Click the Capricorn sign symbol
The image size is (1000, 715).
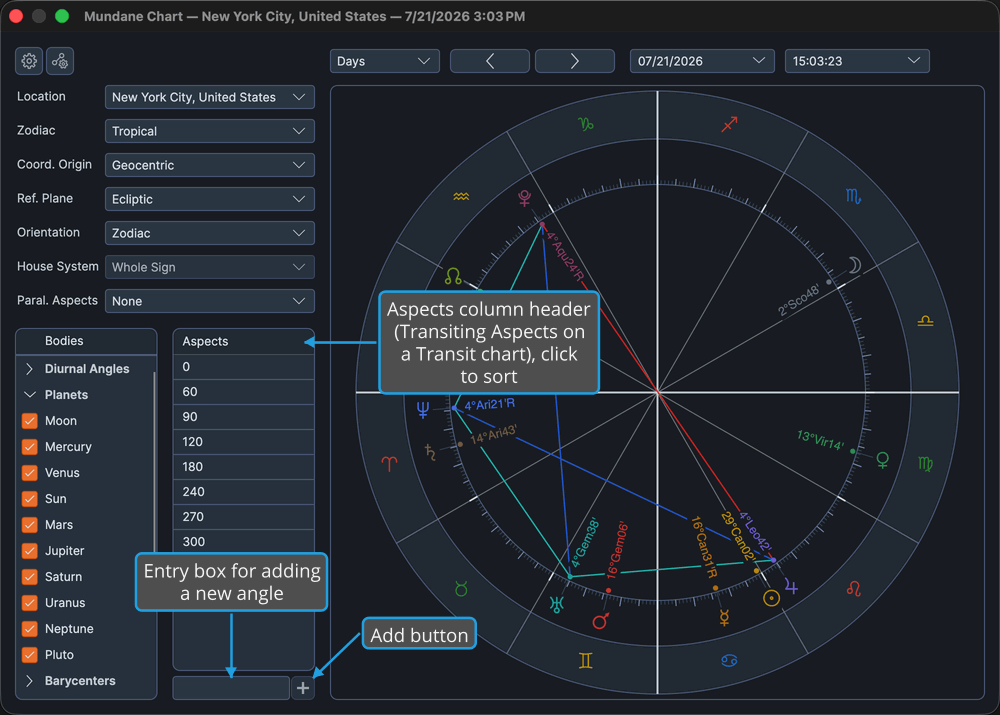585,124
